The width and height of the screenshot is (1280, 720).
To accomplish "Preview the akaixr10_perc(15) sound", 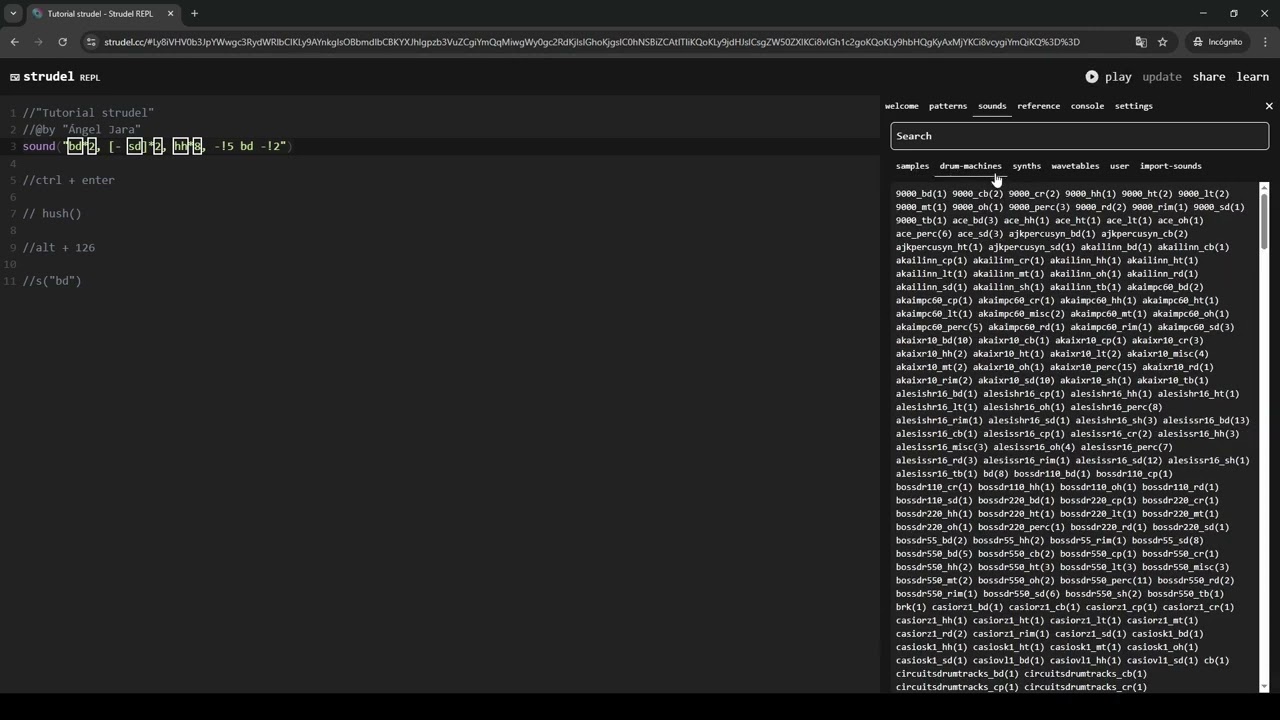I will coord(1093,367).
